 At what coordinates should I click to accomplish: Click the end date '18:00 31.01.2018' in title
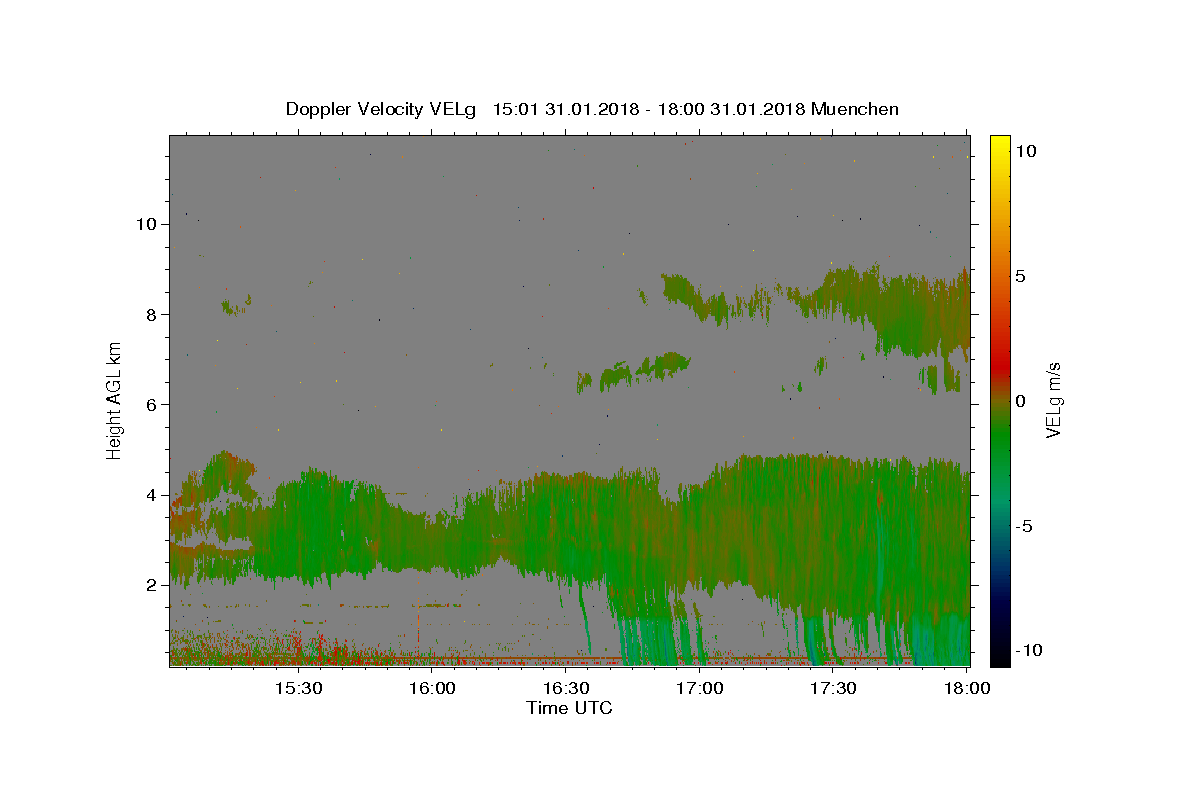733,109
